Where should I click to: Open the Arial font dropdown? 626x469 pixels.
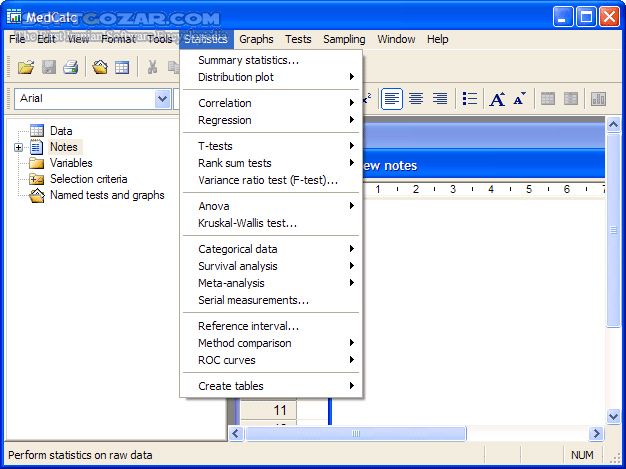coord(162,99)
